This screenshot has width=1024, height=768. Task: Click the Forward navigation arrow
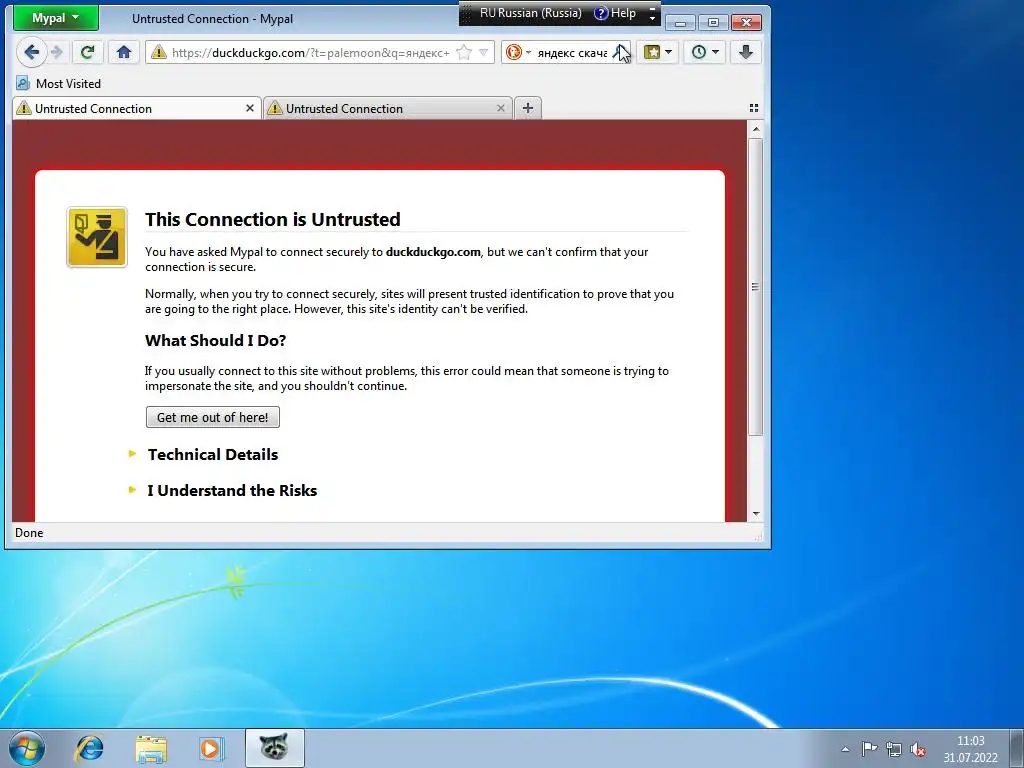tap(57, 52)
